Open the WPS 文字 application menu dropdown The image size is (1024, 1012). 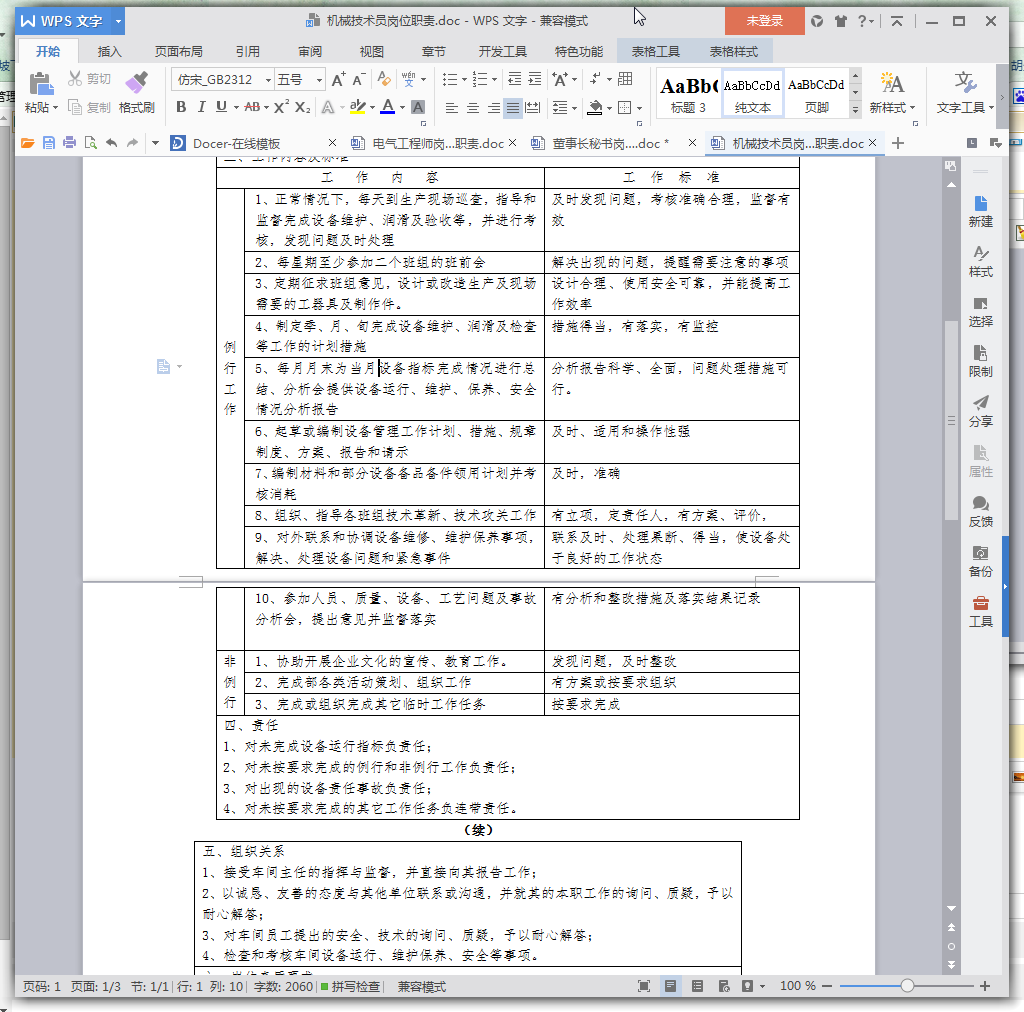118,21
